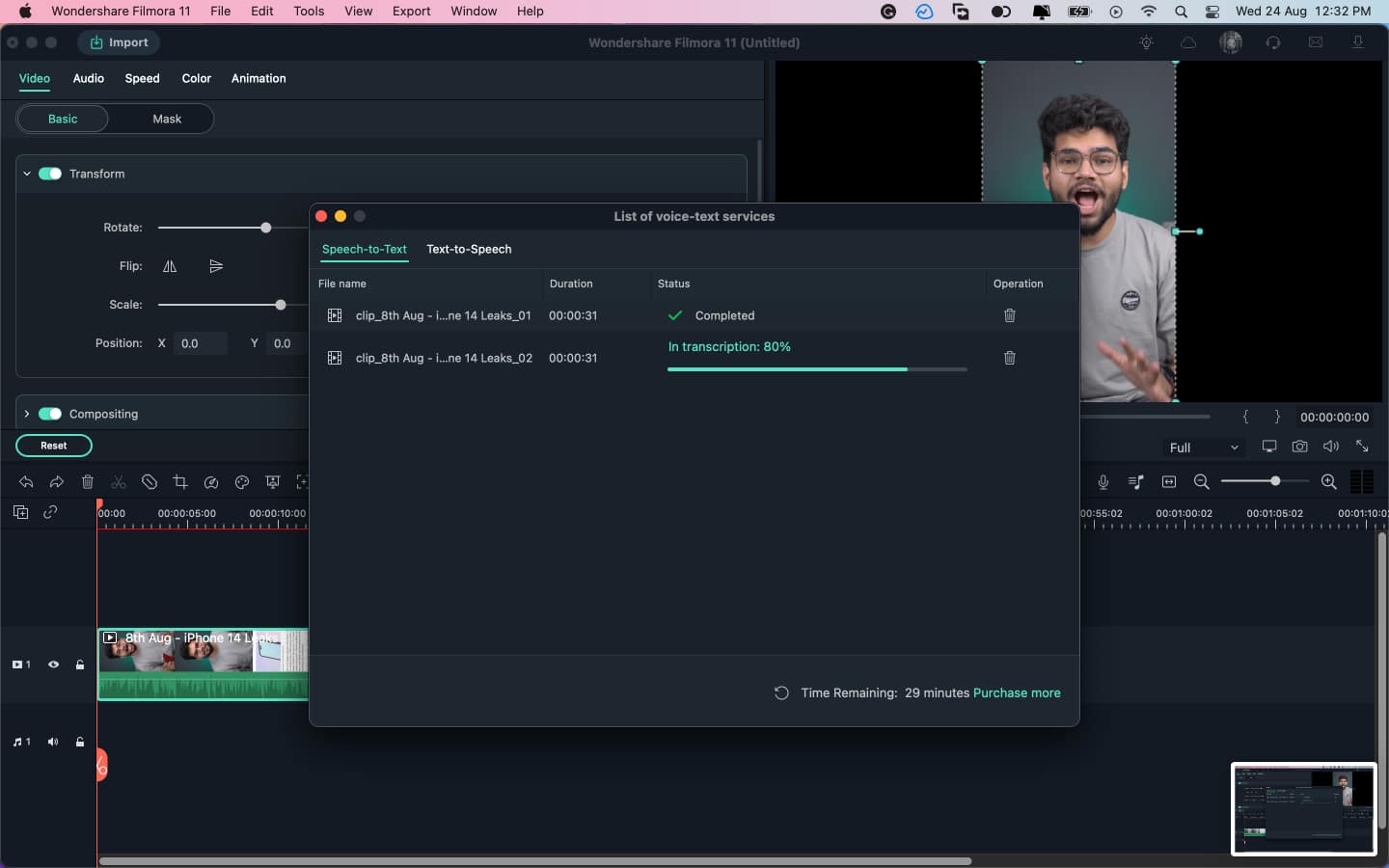The height and width of the screenshot is (868, 1389).
Task: Enter fullscreen preview with the arrows icon
Action: click(1362, 446)
